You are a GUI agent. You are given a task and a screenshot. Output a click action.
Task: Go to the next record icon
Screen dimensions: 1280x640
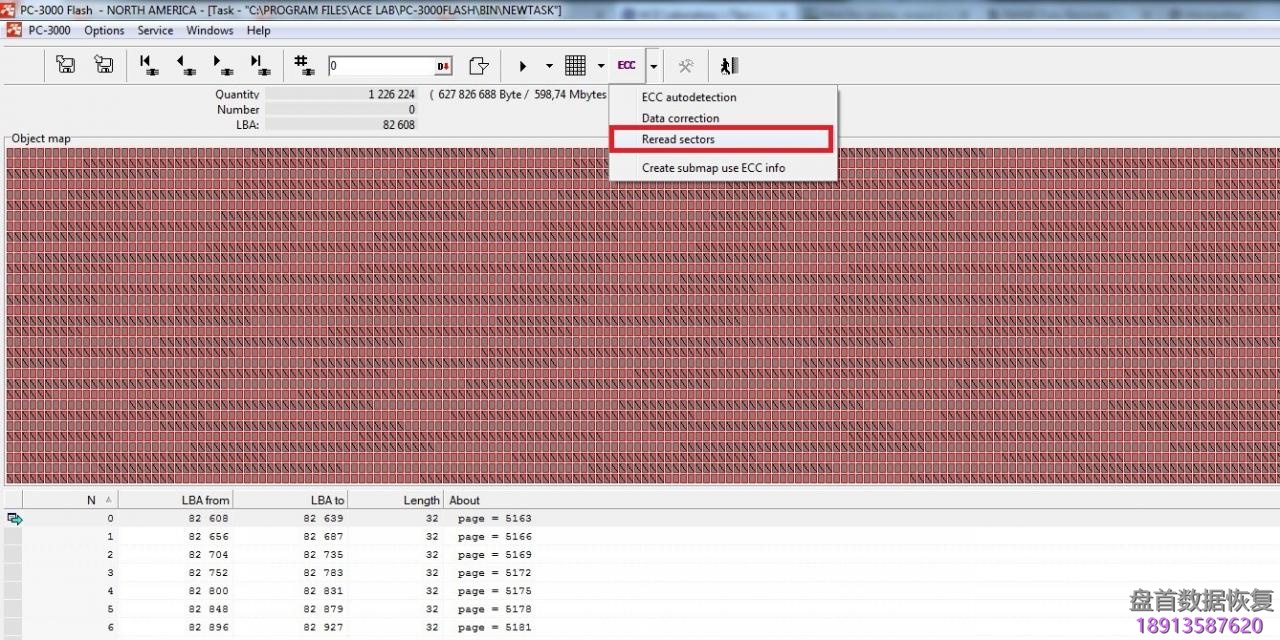(222, 65)
